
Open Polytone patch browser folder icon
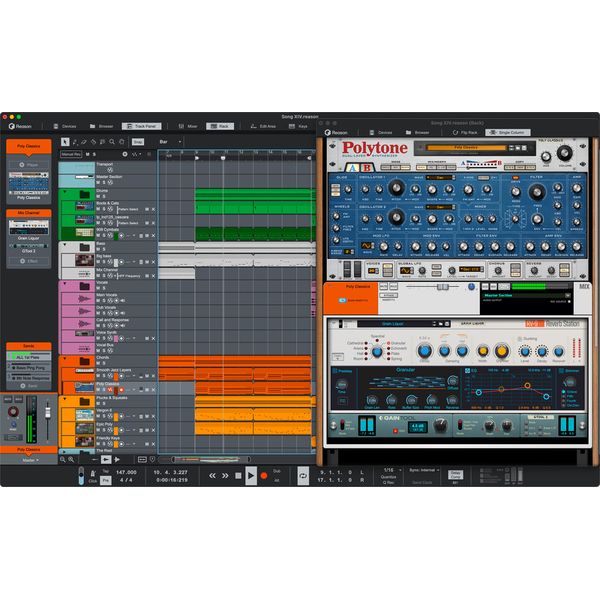[518, 148]
